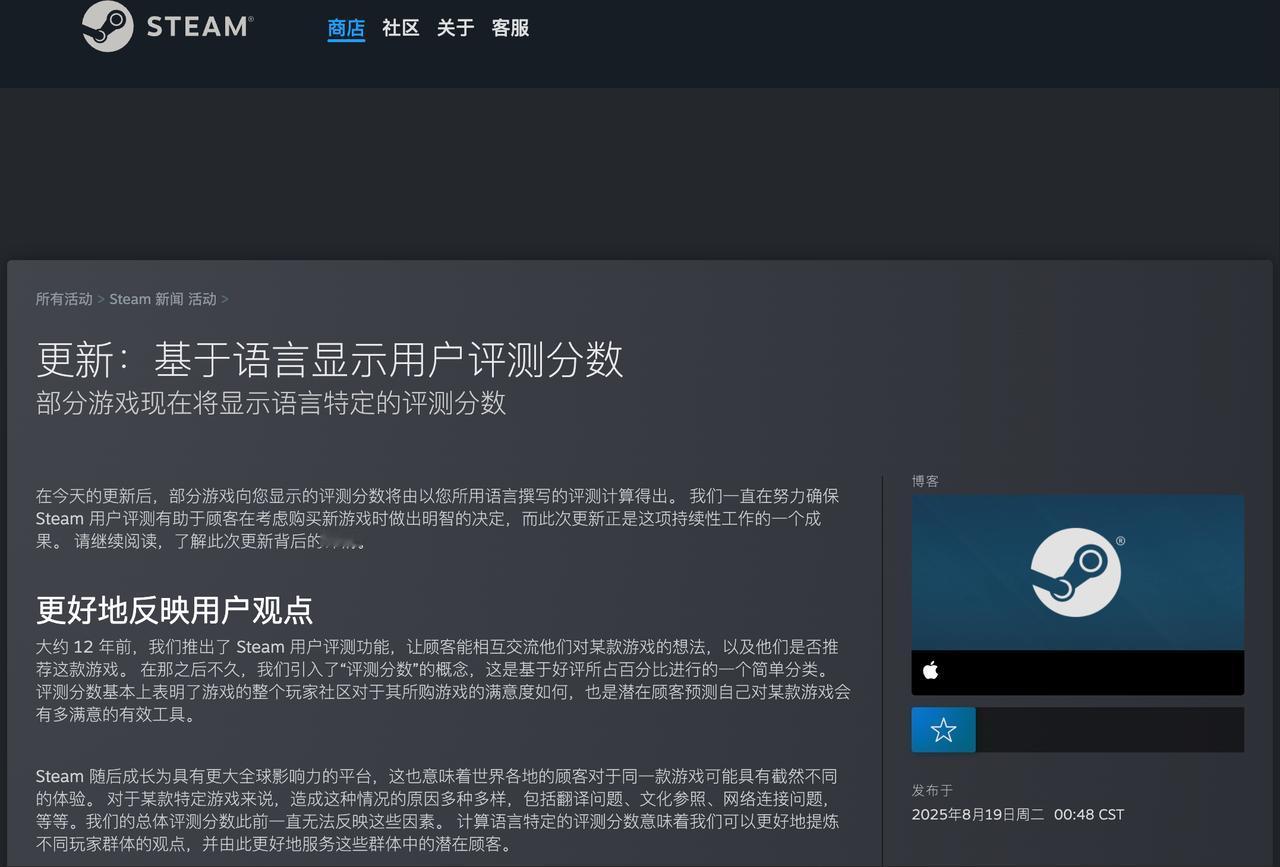Go to Steam 新闻 breadcrumb link
Viewport: 1280px width, 867px height.
[146, 299]
